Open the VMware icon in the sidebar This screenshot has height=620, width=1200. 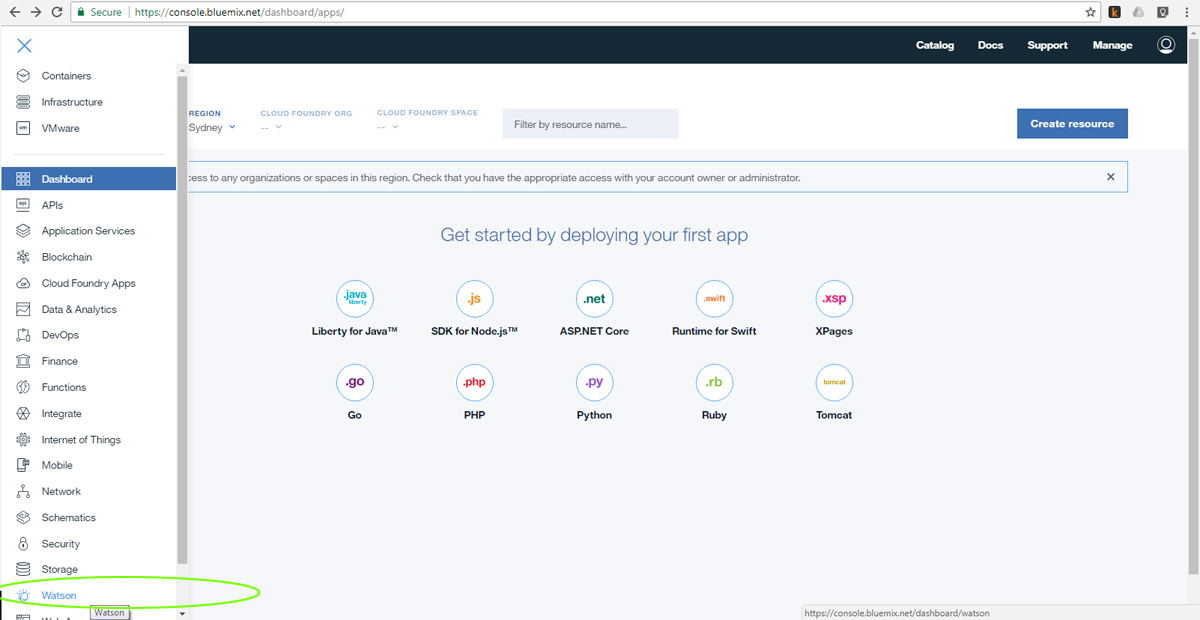23,128
